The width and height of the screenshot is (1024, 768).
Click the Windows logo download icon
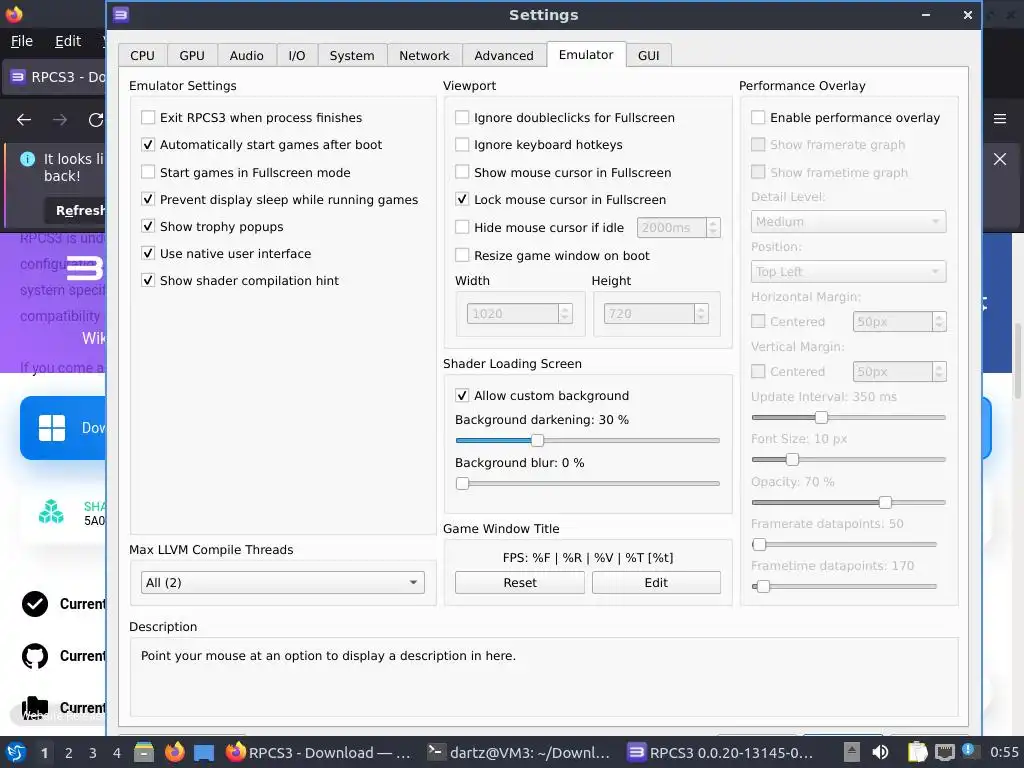52,428
